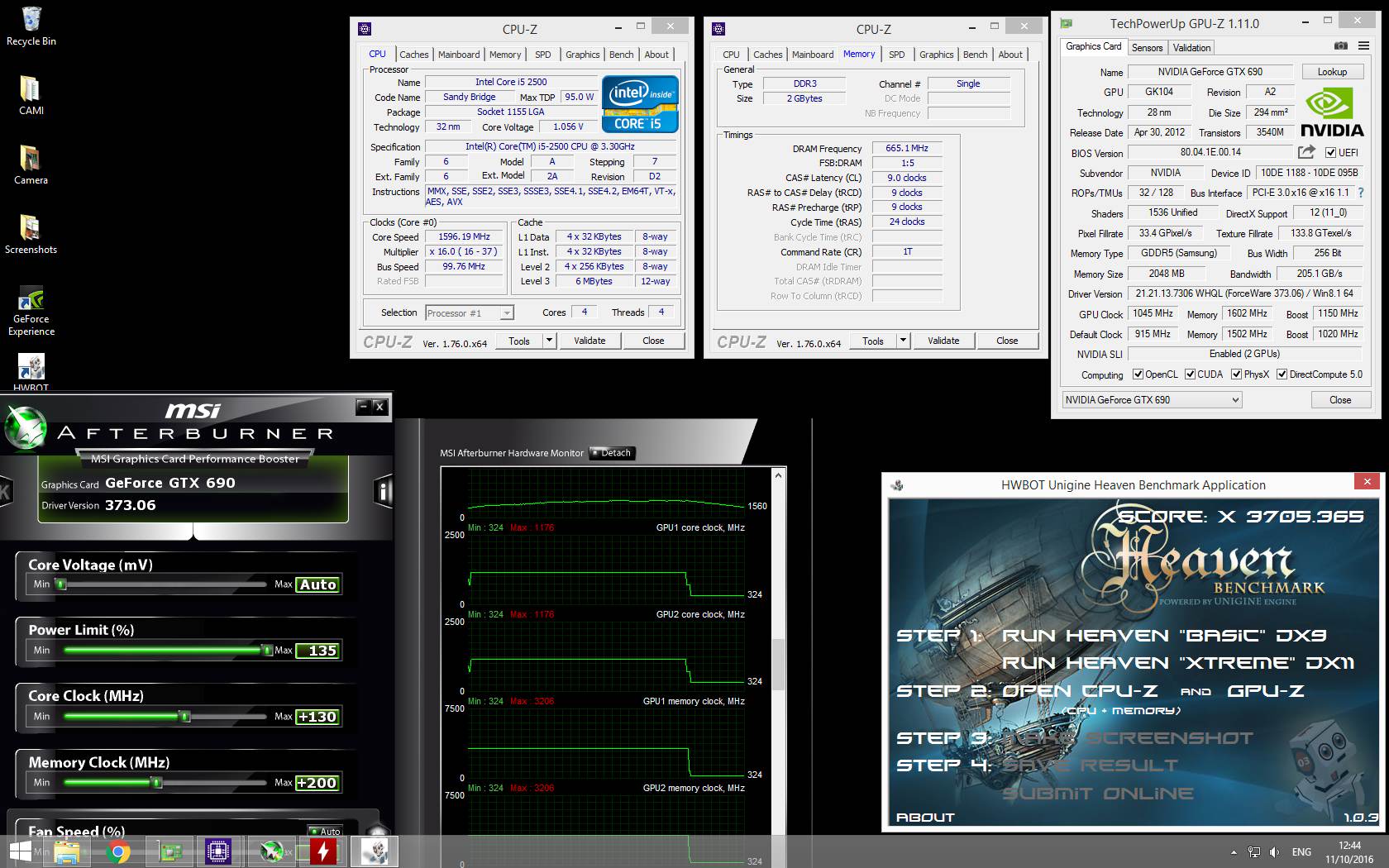The height and width of the screenshot is (868, 1389).
Task: Click the ENG language indicator in tray
Action: 1301,852
